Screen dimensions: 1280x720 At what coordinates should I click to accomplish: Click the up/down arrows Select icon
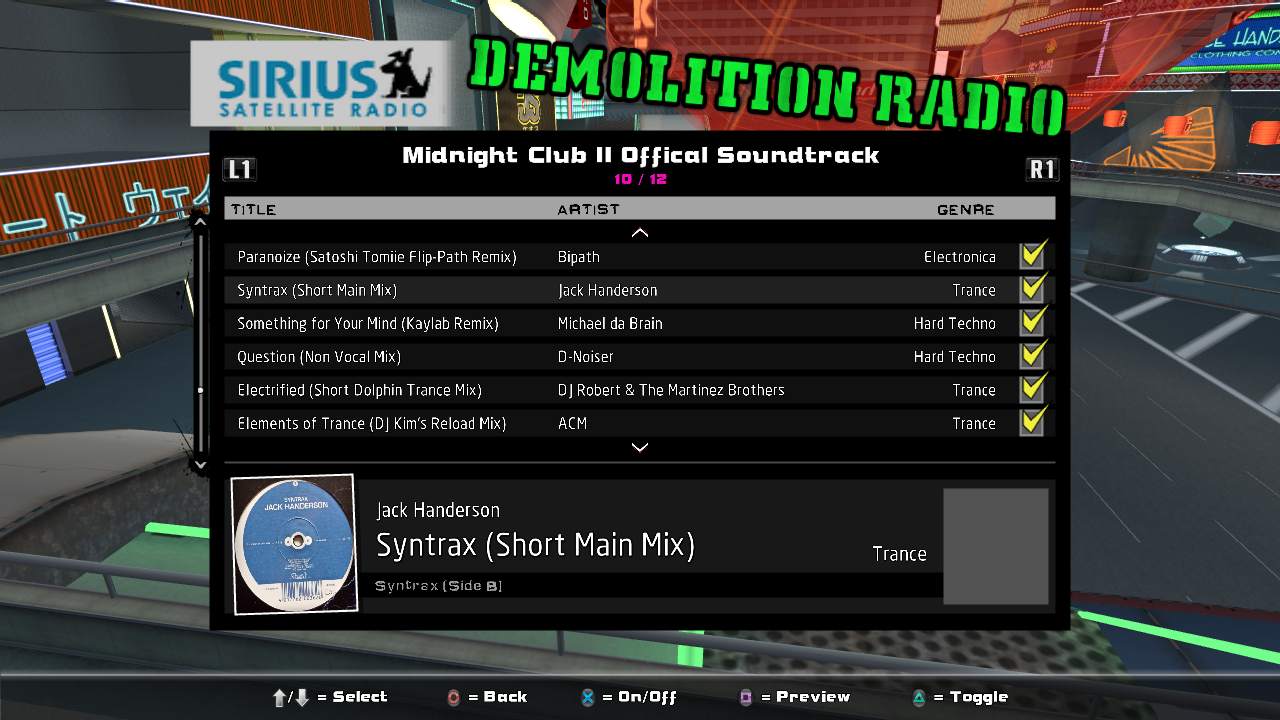pyautogui.click(x=291, y=698)
